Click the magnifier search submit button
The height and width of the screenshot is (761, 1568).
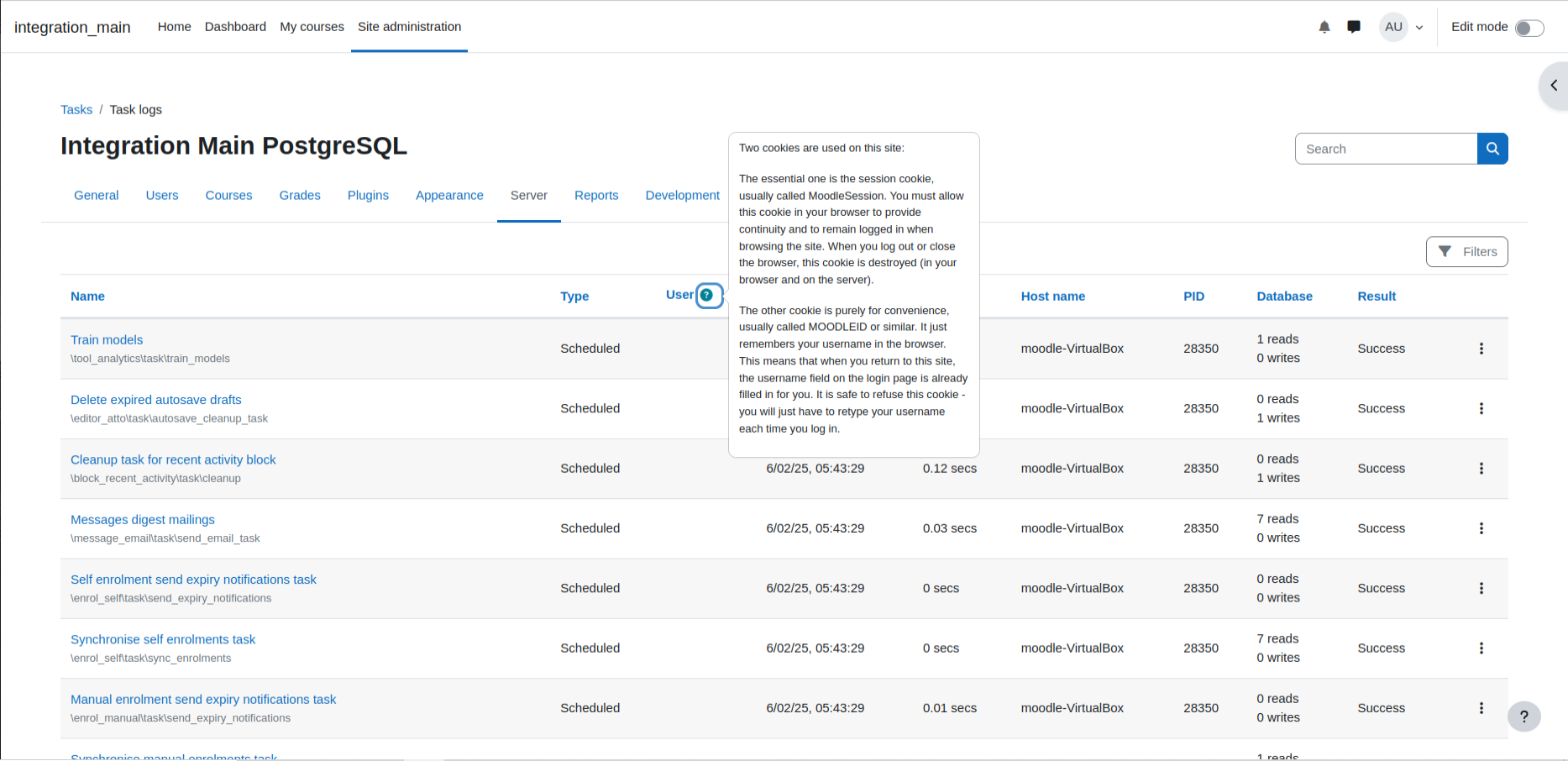[1492, 149]
